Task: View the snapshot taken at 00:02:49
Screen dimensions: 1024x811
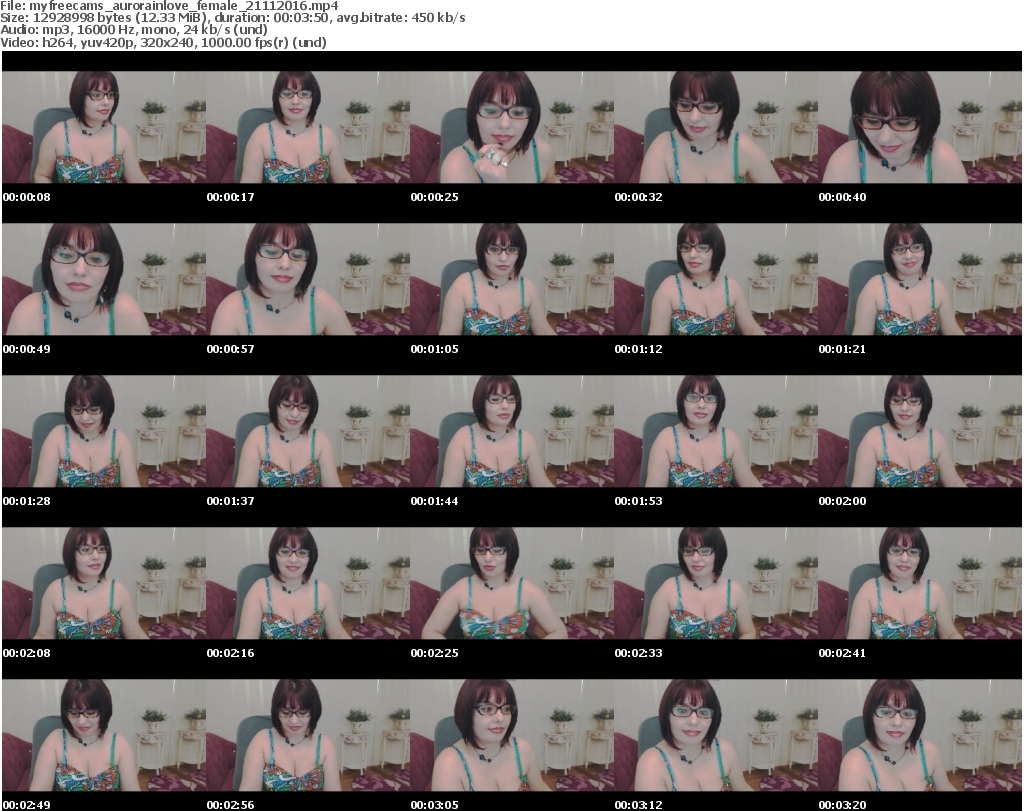Action: 104,735
